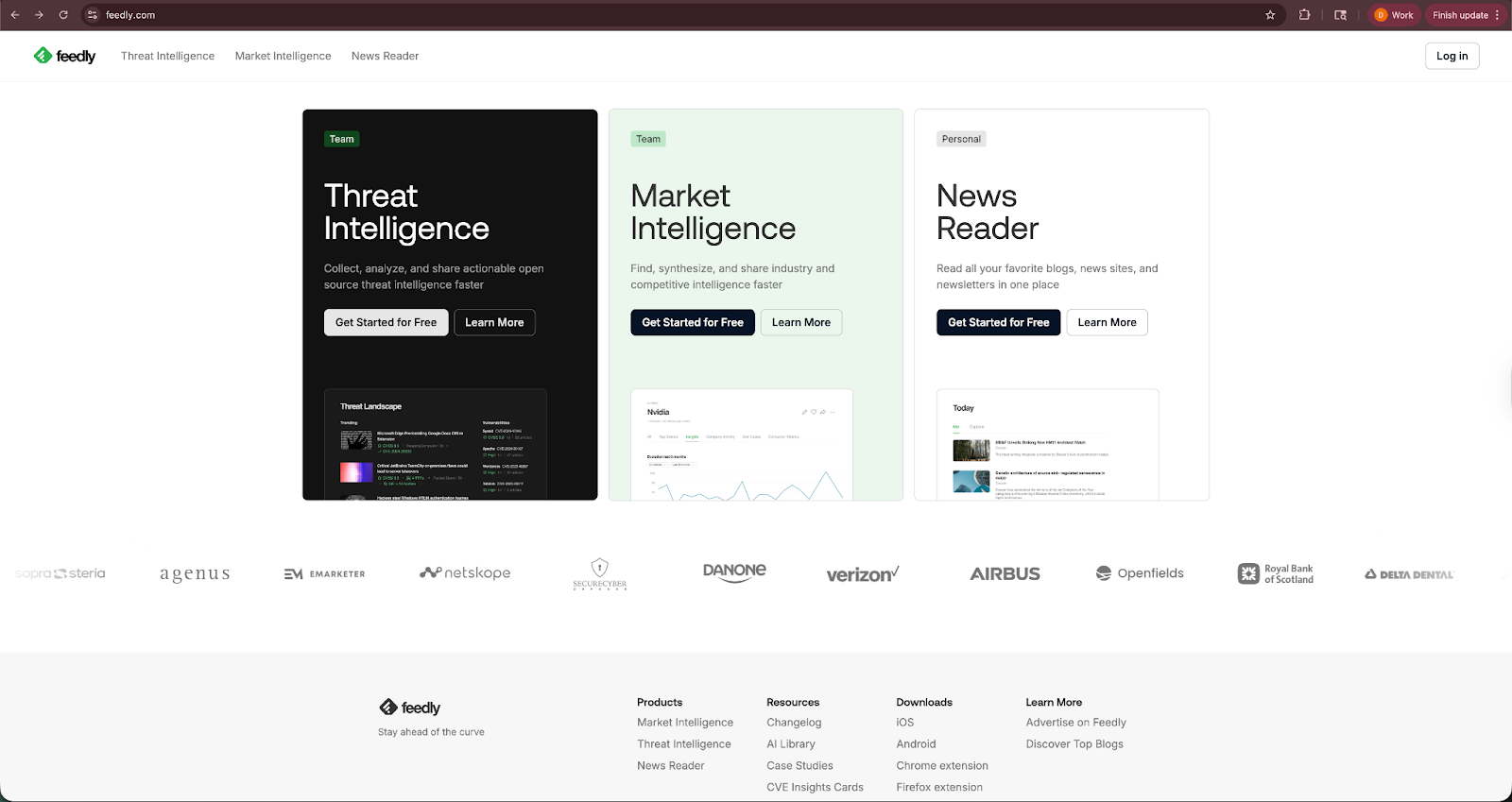Click the agenus logo
Image resolution: width=1512 pixels, height=802 pixels.
click(195, 573)
